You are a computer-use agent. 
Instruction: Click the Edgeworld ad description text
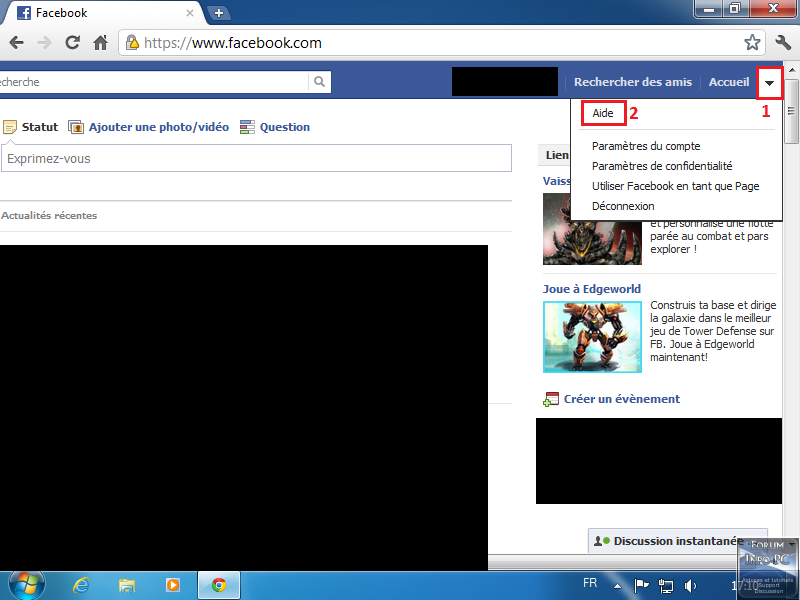(x=713, y=331)
